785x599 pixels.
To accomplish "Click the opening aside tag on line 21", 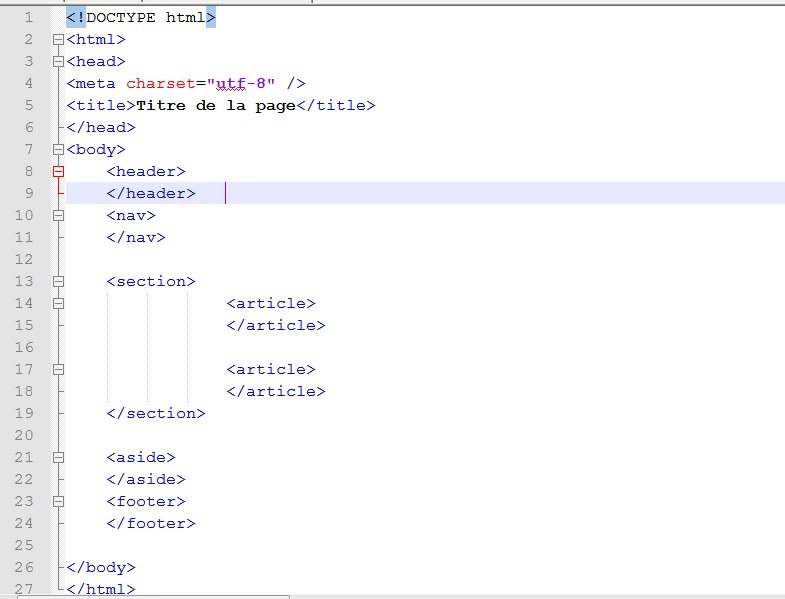I will click(141, 457).
